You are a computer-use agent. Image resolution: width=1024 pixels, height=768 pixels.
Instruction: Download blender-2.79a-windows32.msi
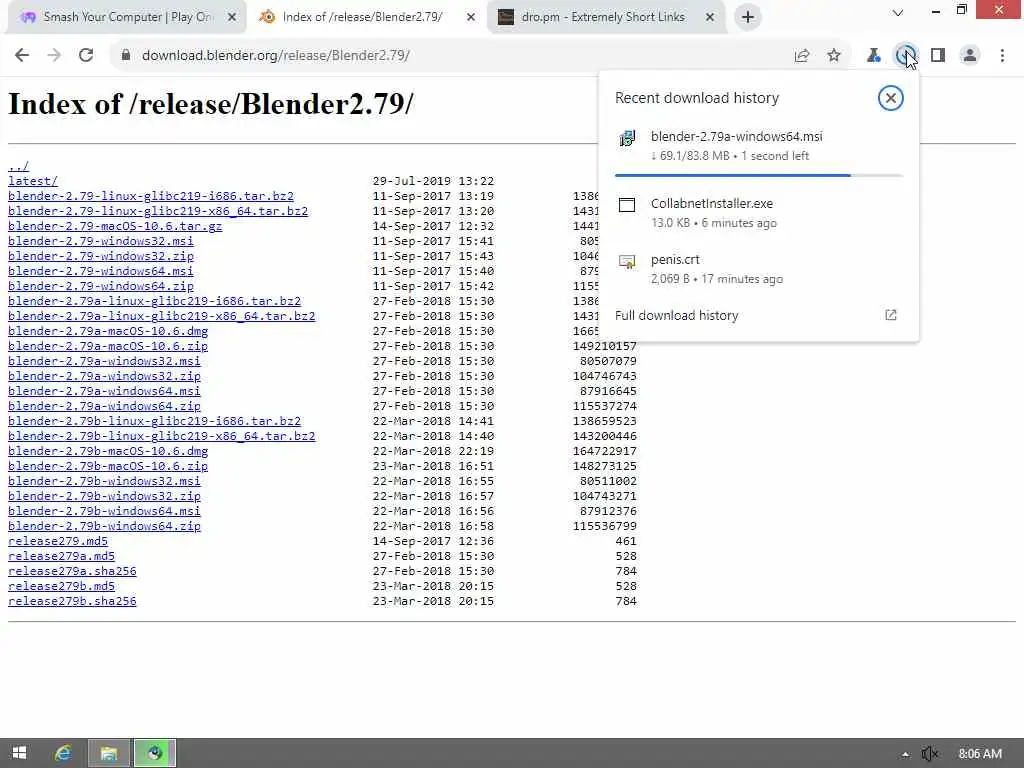tap(104, 361)
